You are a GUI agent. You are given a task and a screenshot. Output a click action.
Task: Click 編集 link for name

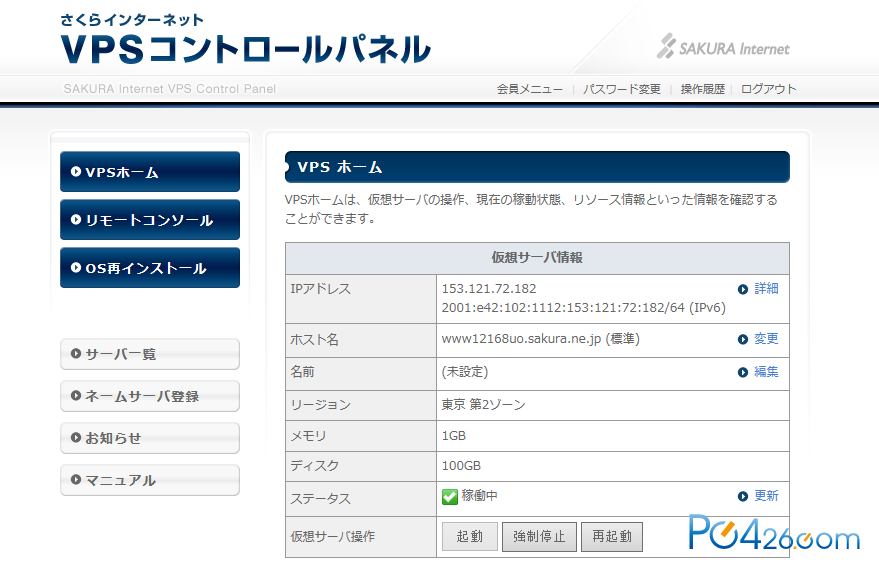766,372
